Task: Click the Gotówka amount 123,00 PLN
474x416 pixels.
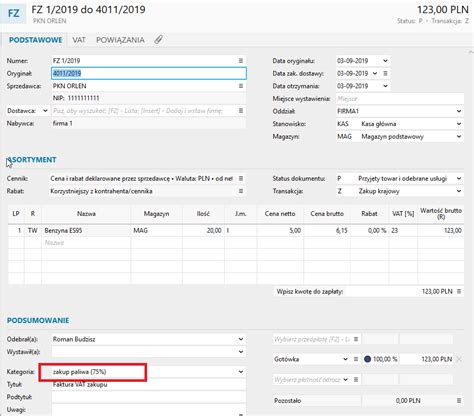Action: 437,359
